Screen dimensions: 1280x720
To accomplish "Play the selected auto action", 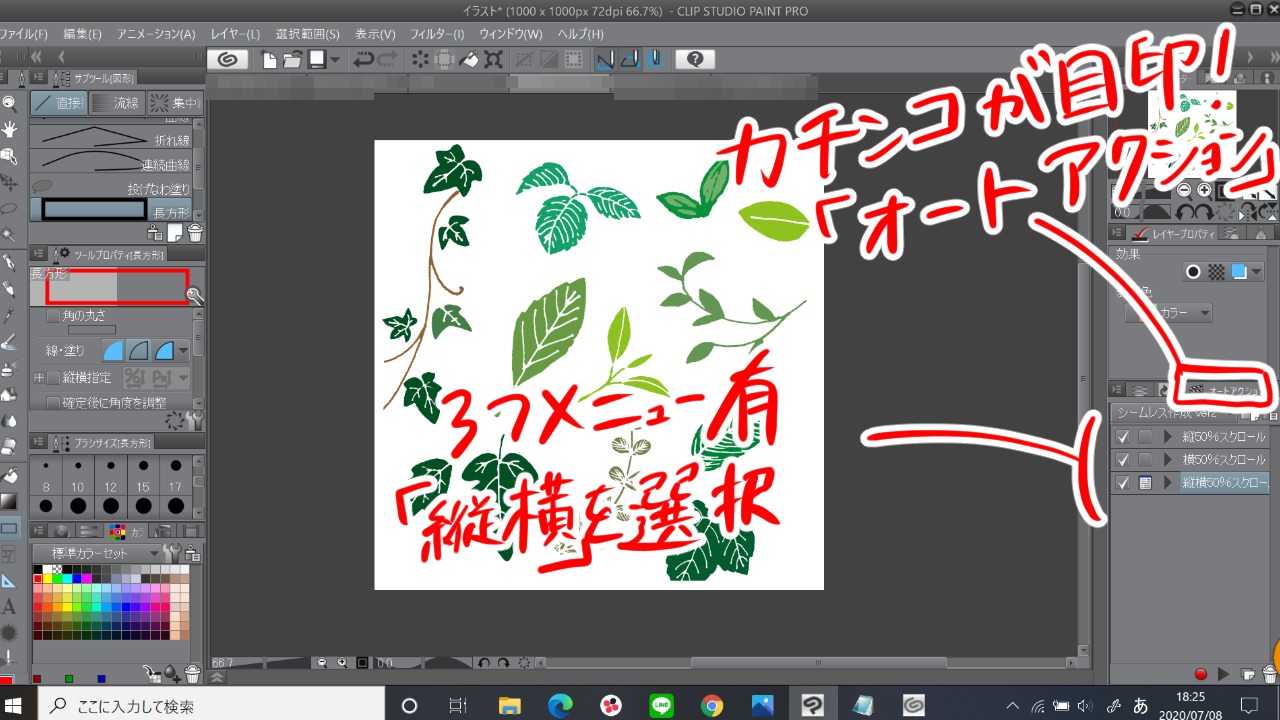I will click(1222, 675).
